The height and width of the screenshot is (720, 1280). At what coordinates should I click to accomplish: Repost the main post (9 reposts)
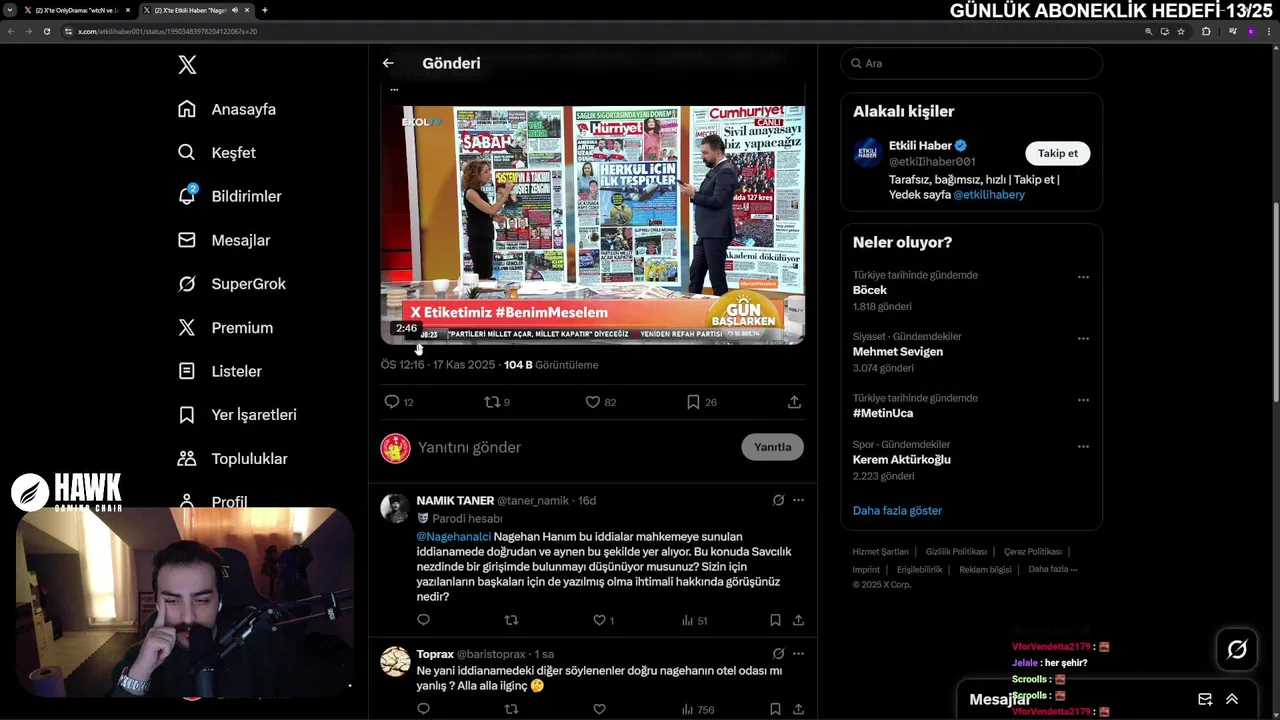click(491, 402)
